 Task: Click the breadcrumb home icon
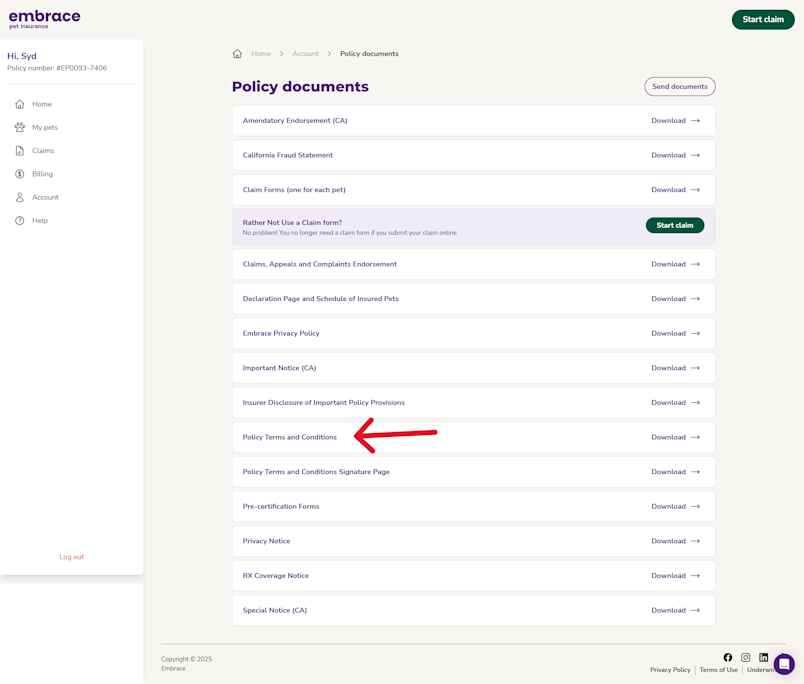(237, 53)
